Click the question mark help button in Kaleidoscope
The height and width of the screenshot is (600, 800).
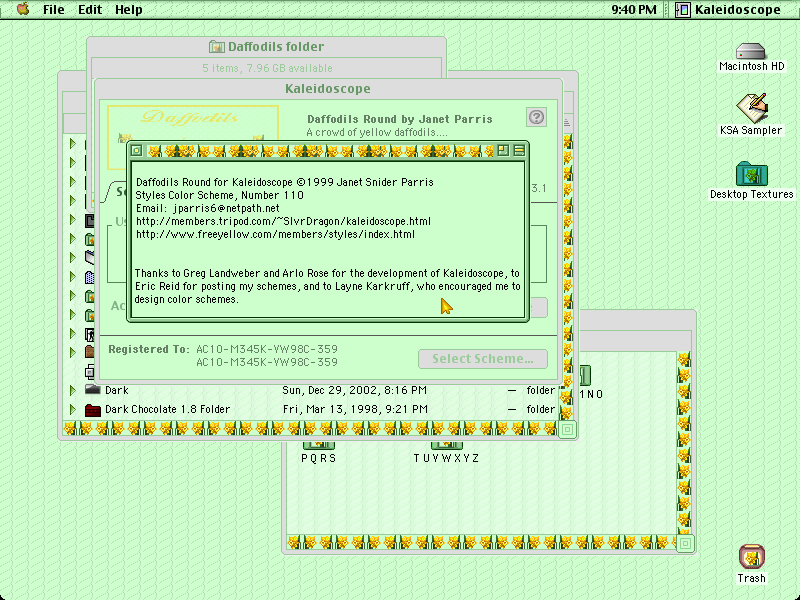pos(536,117)
